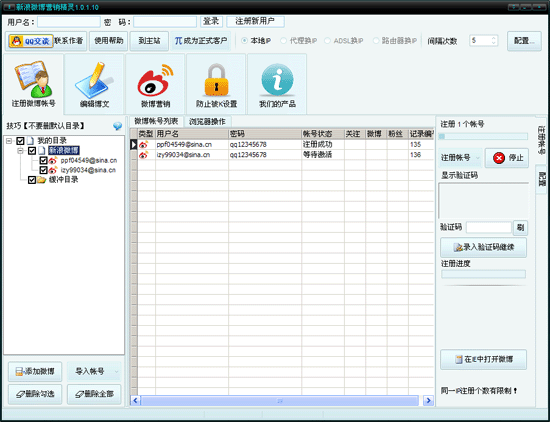The height and width of the screenshot is (422, 550).
Task: Click the progress bar under 注册 1 个帐号
Action: tap(483, 136)
